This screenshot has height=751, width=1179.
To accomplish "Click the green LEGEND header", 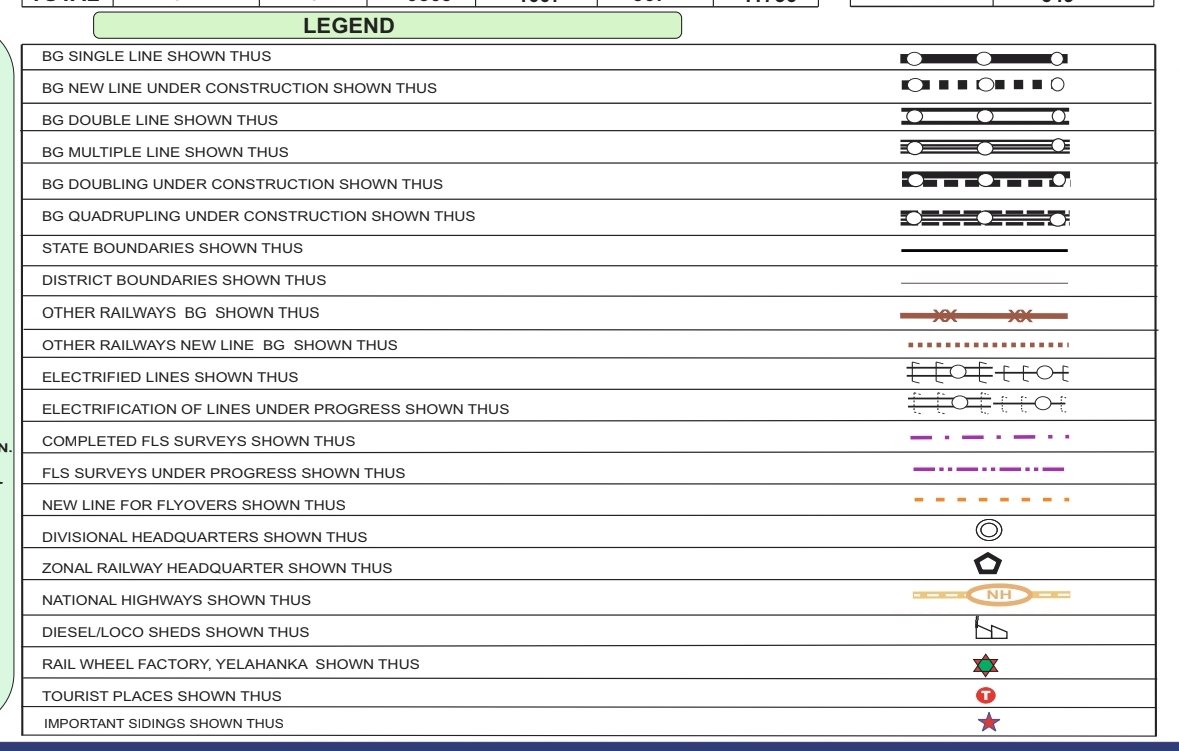I will pos(387,26).
